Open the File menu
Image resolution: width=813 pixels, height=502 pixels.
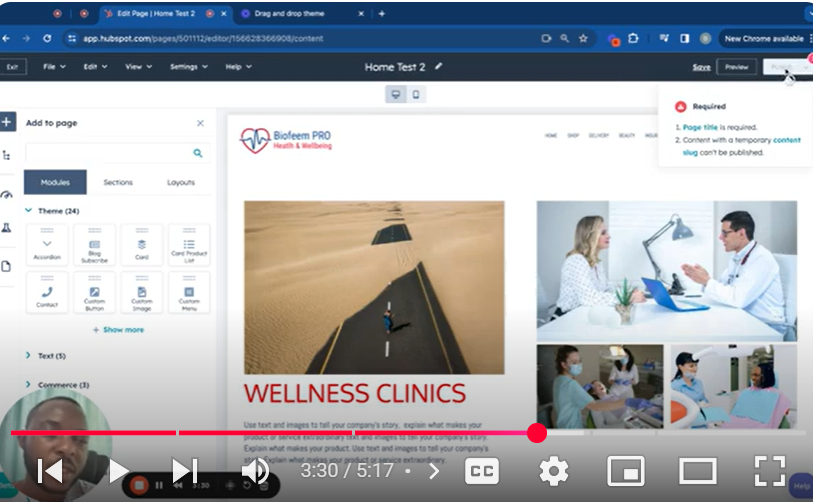coord(54,66)
